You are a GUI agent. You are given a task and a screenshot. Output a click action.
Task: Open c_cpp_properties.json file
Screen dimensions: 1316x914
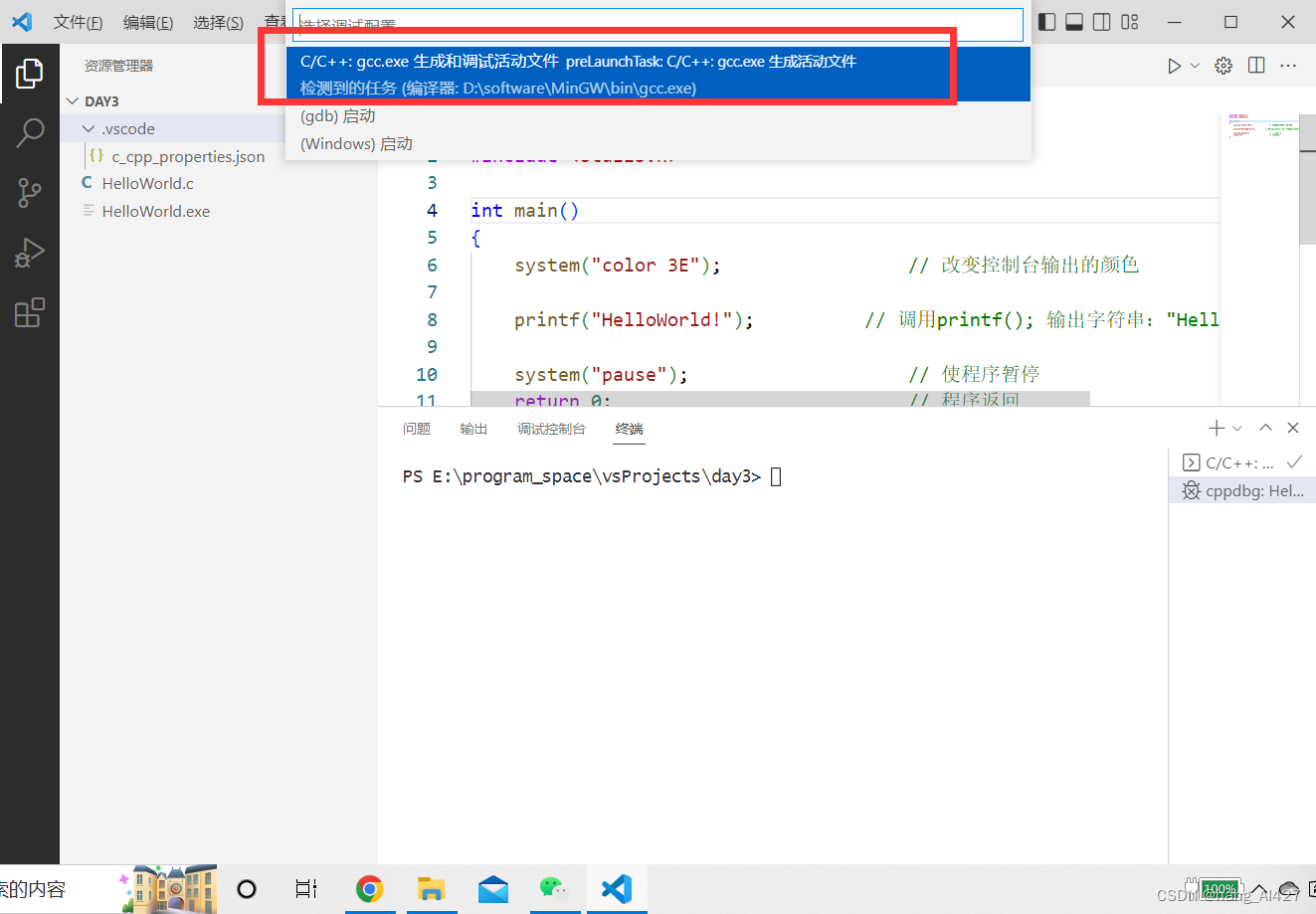(187, 156)
